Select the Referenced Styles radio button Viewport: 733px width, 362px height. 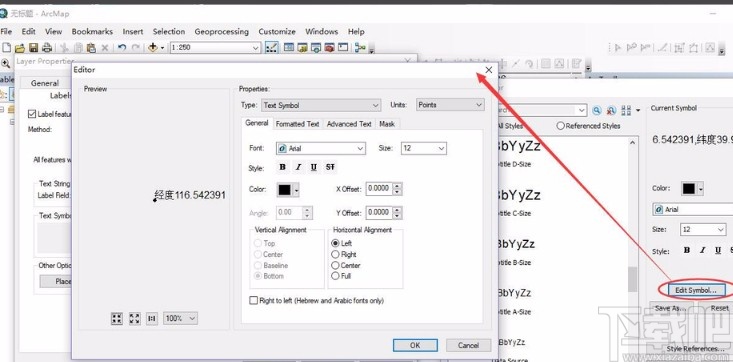pyautogui.click(x=561, y=126)
